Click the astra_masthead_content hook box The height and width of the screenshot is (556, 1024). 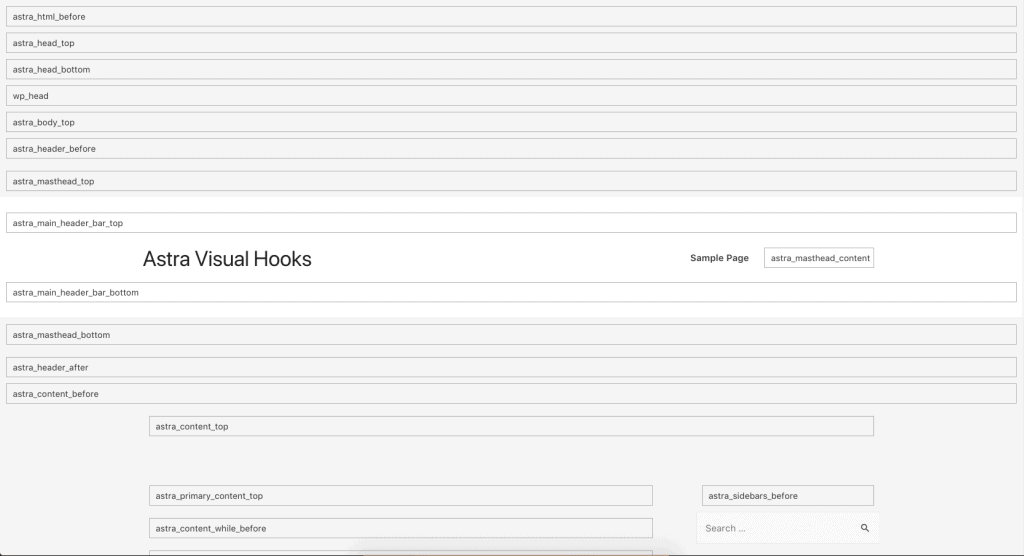[x=819, y=258]
